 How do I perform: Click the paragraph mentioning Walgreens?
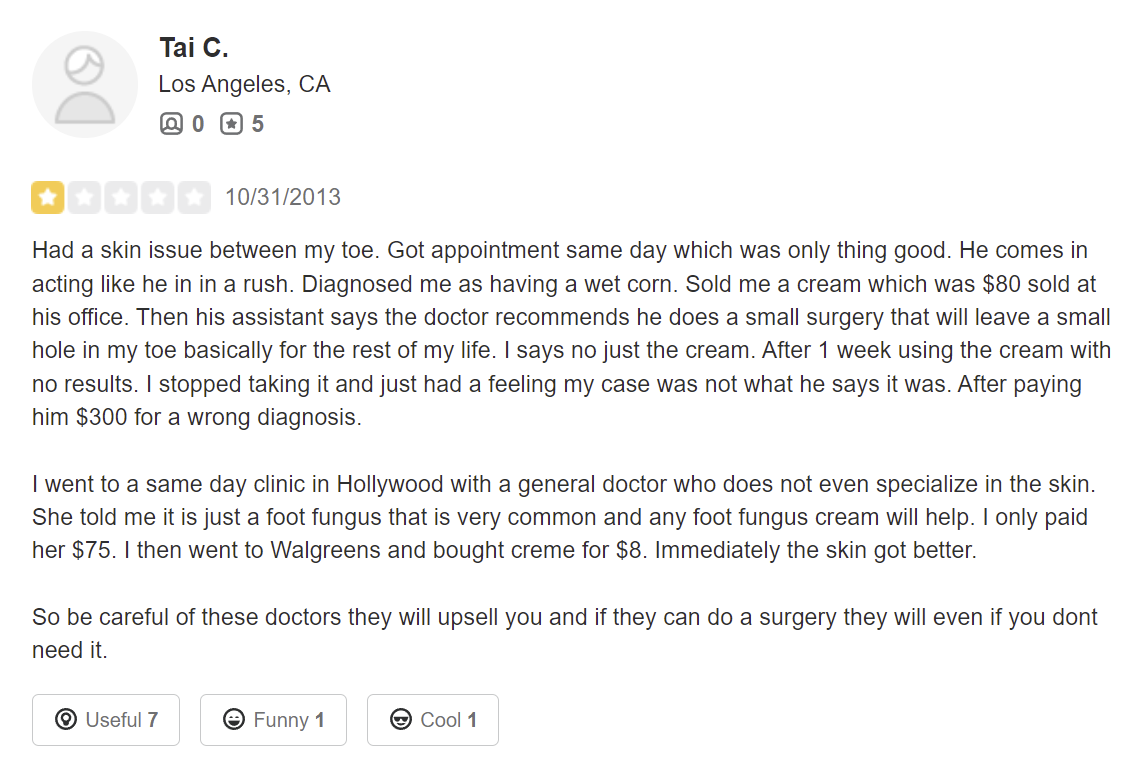point(560,518)
